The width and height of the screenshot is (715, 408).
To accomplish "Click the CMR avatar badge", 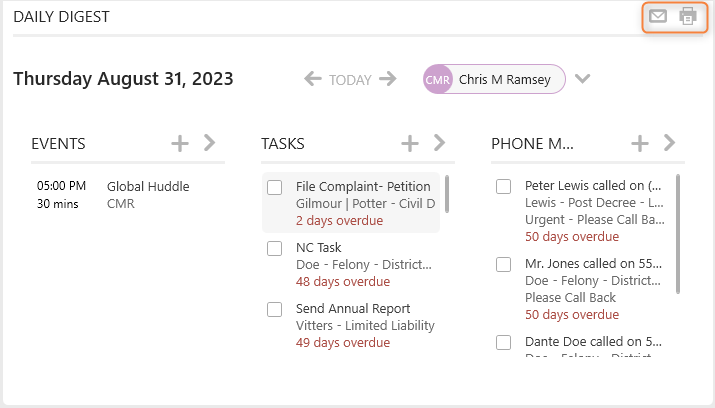I will pos(437,79).
